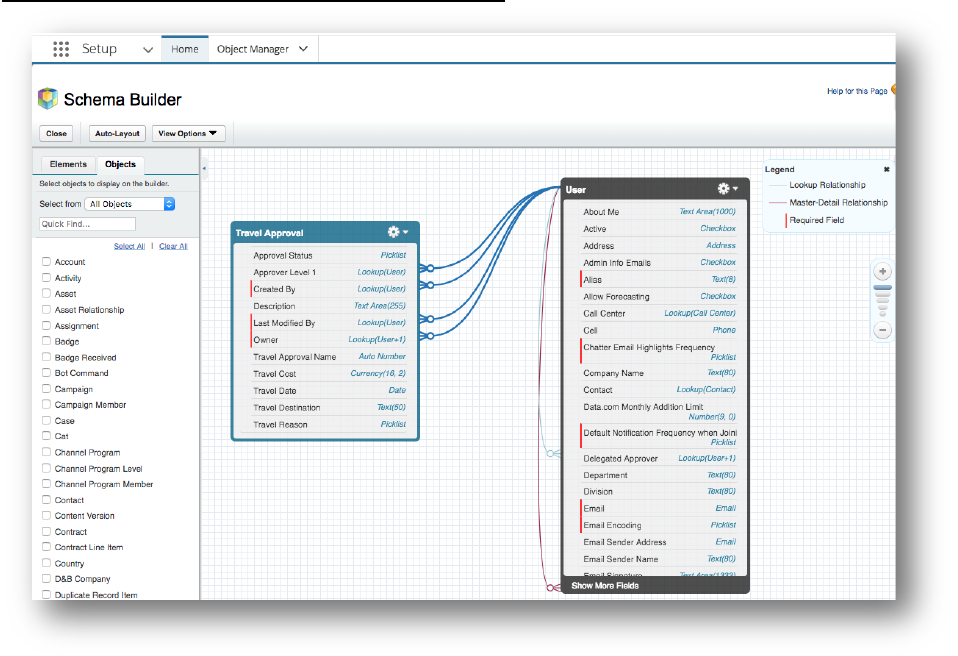The width and height of the screenshot is (958, 656).
Task: Click Master-Detail Relationship legend entry
Action: pos(838,203)
